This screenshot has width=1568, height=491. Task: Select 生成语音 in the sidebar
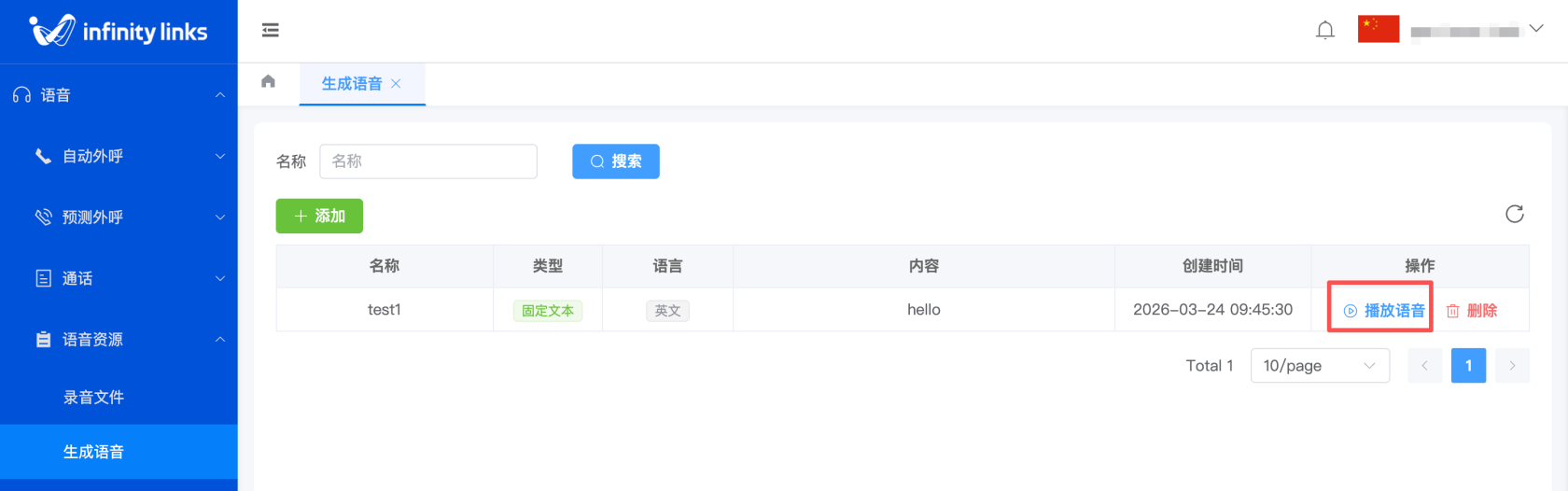click(x=93, y=453)
